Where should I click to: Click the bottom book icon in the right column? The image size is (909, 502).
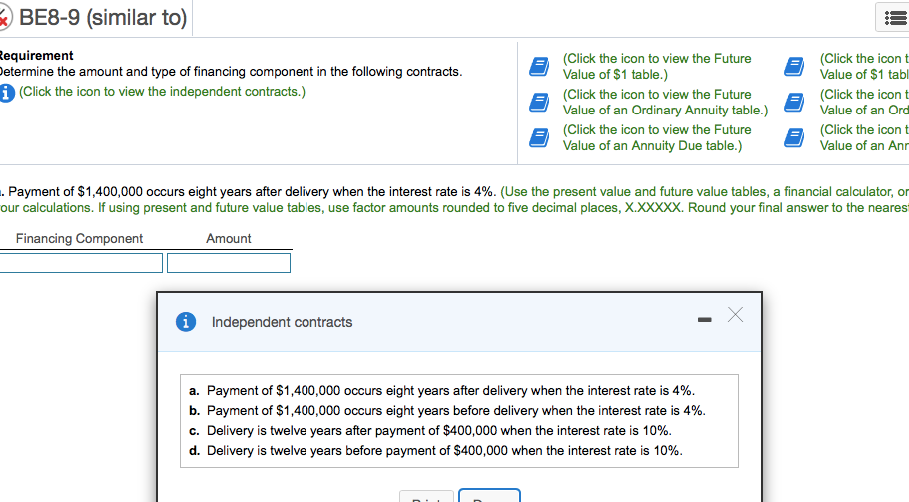click(x=795, y=137)
